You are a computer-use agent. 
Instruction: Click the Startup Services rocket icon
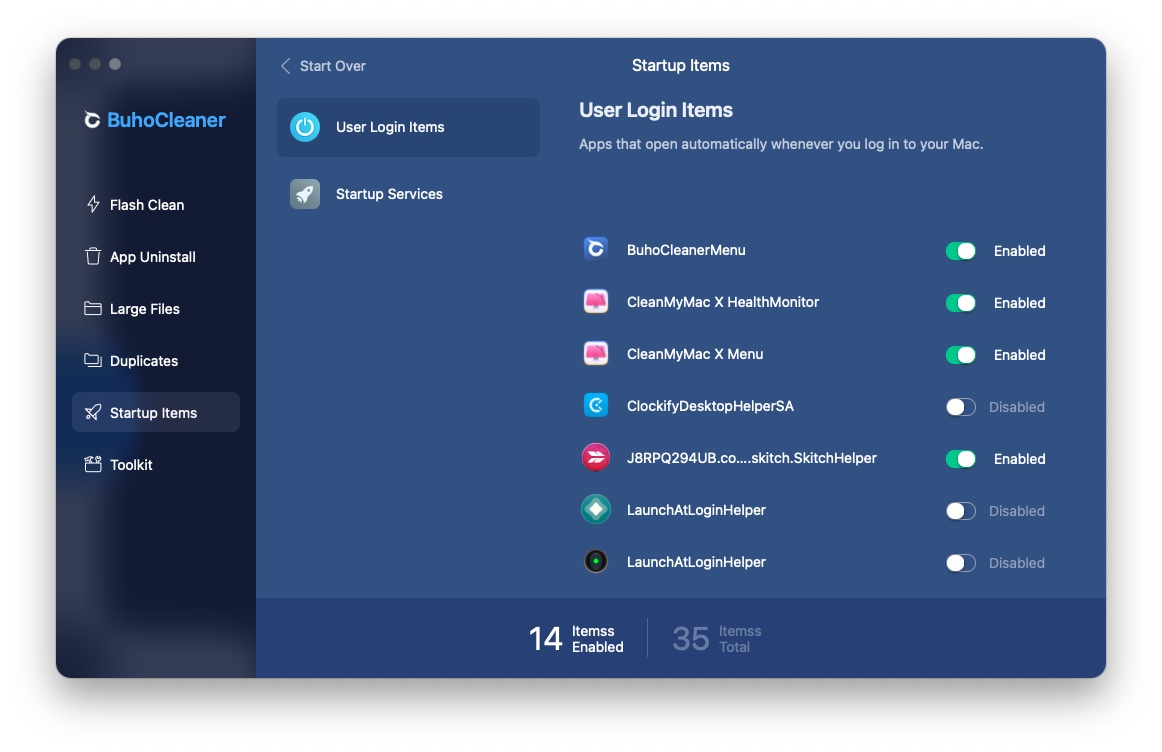click(x=305, y=194)
